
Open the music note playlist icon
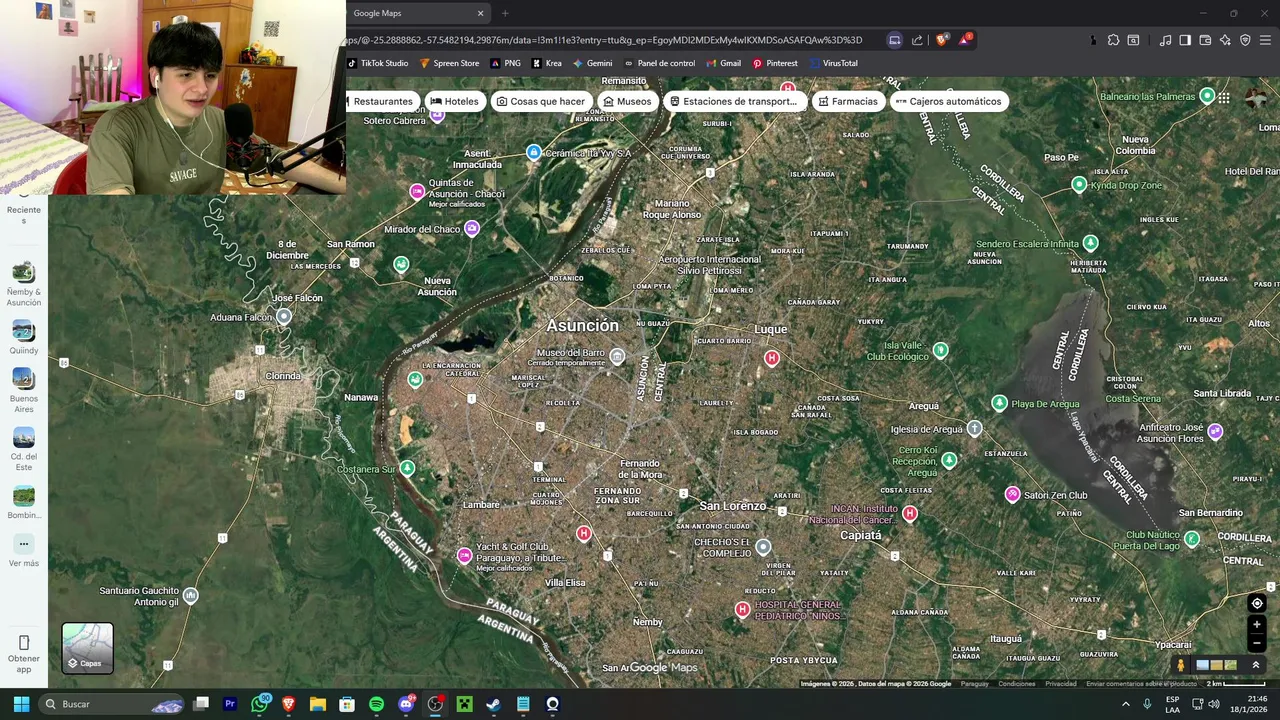[x=1165, y=40]
